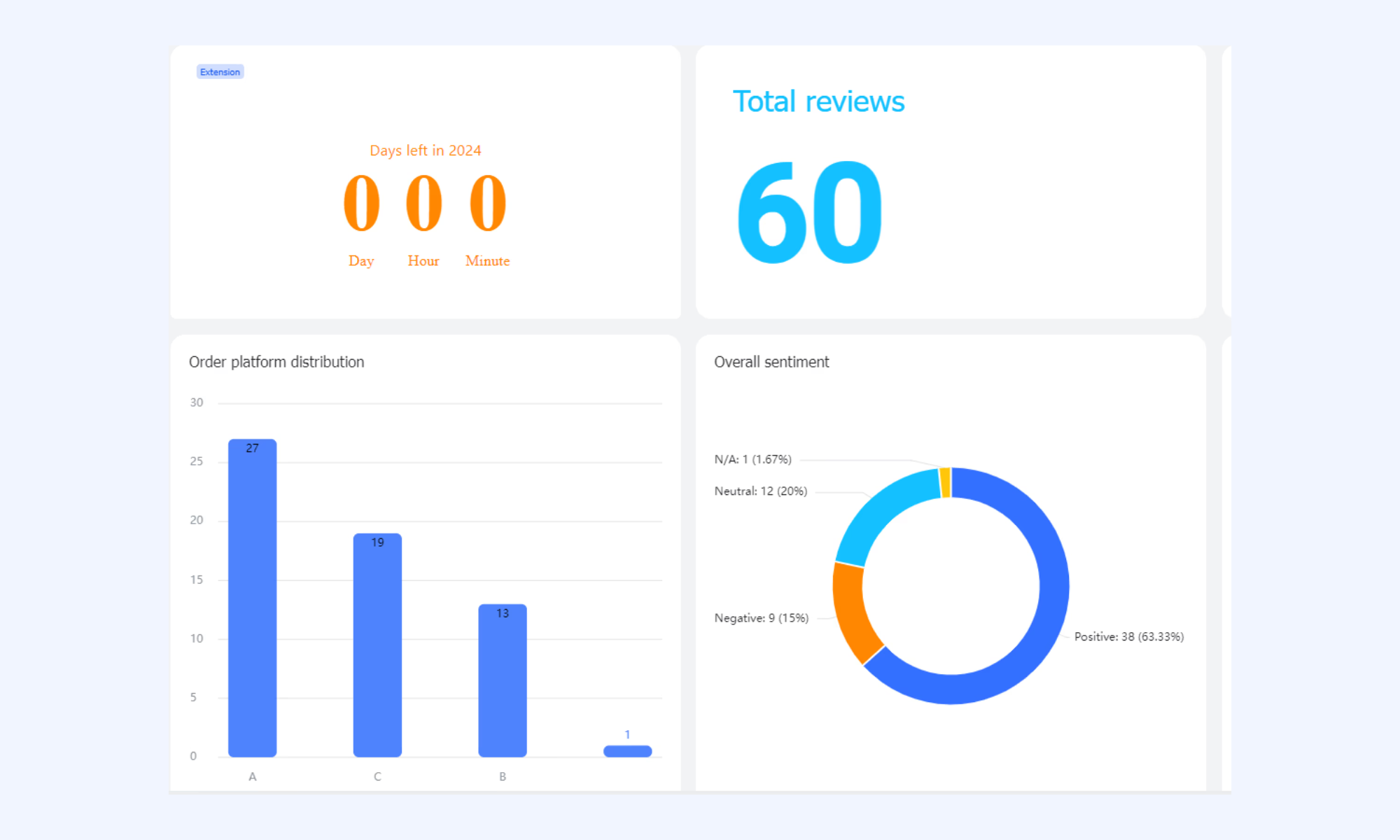The height and width of the screenshot is (840, 1400).
Task: Click the Extension badge label
Action: coord(220,72)
